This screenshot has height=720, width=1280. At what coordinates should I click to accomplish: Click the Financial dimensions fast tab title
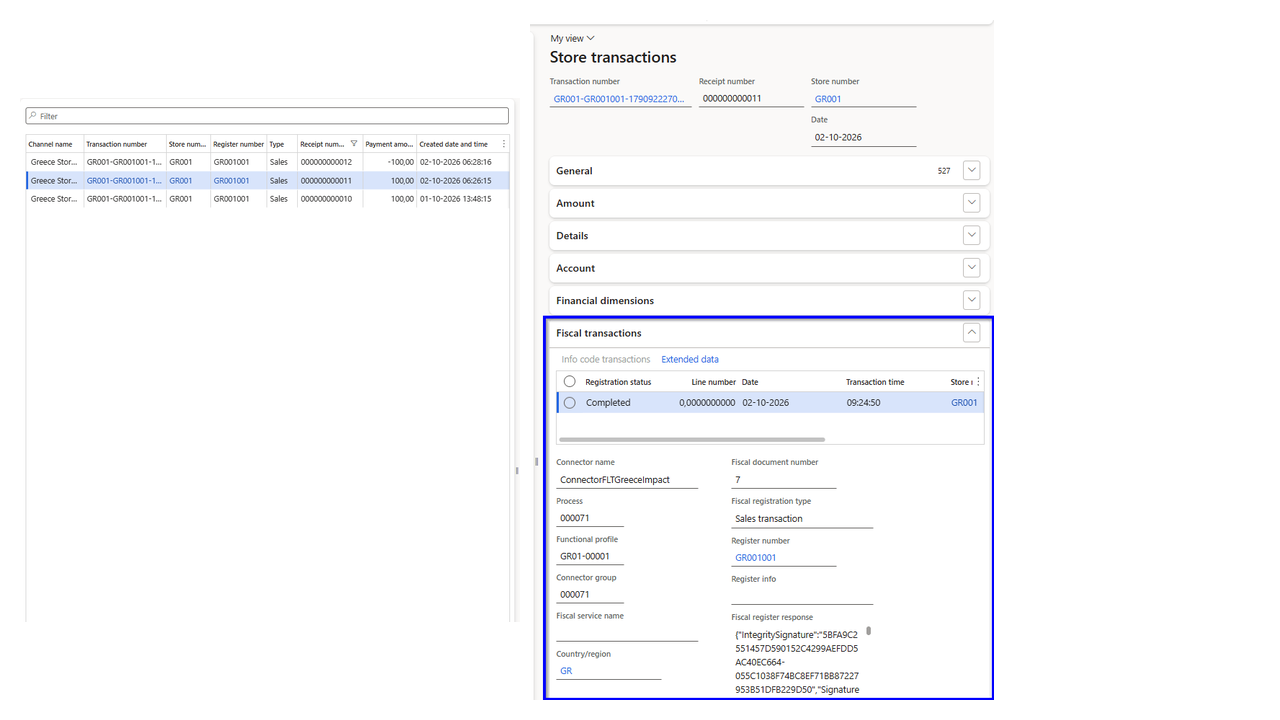pos(605,300)
